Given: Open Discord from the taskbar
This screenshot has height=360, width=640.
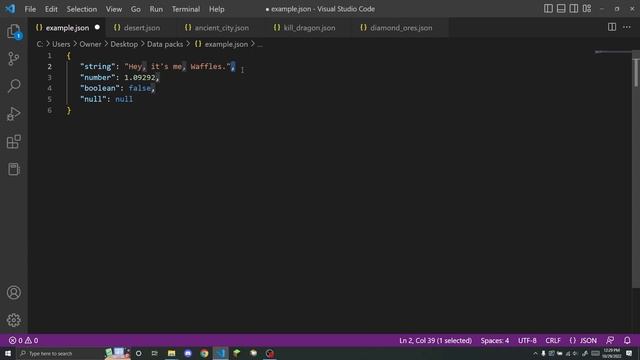Looking at the screenshot, I should click(x=188, y=353).
